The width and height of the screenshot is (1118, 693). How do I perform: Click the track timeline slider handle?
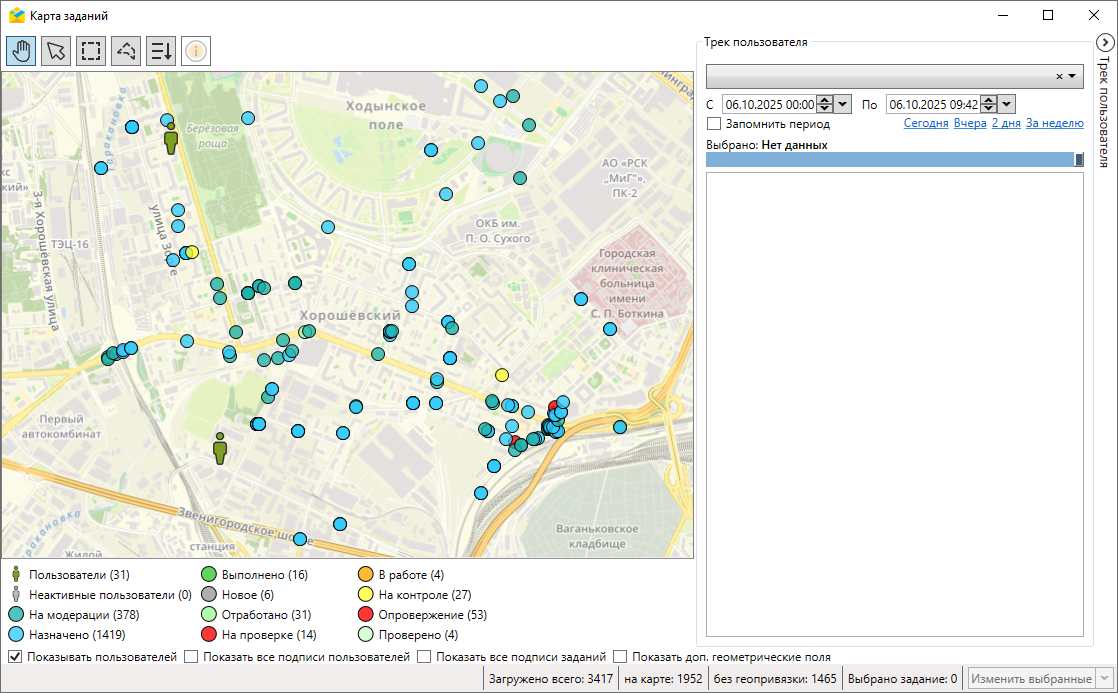click(1079, 159)
